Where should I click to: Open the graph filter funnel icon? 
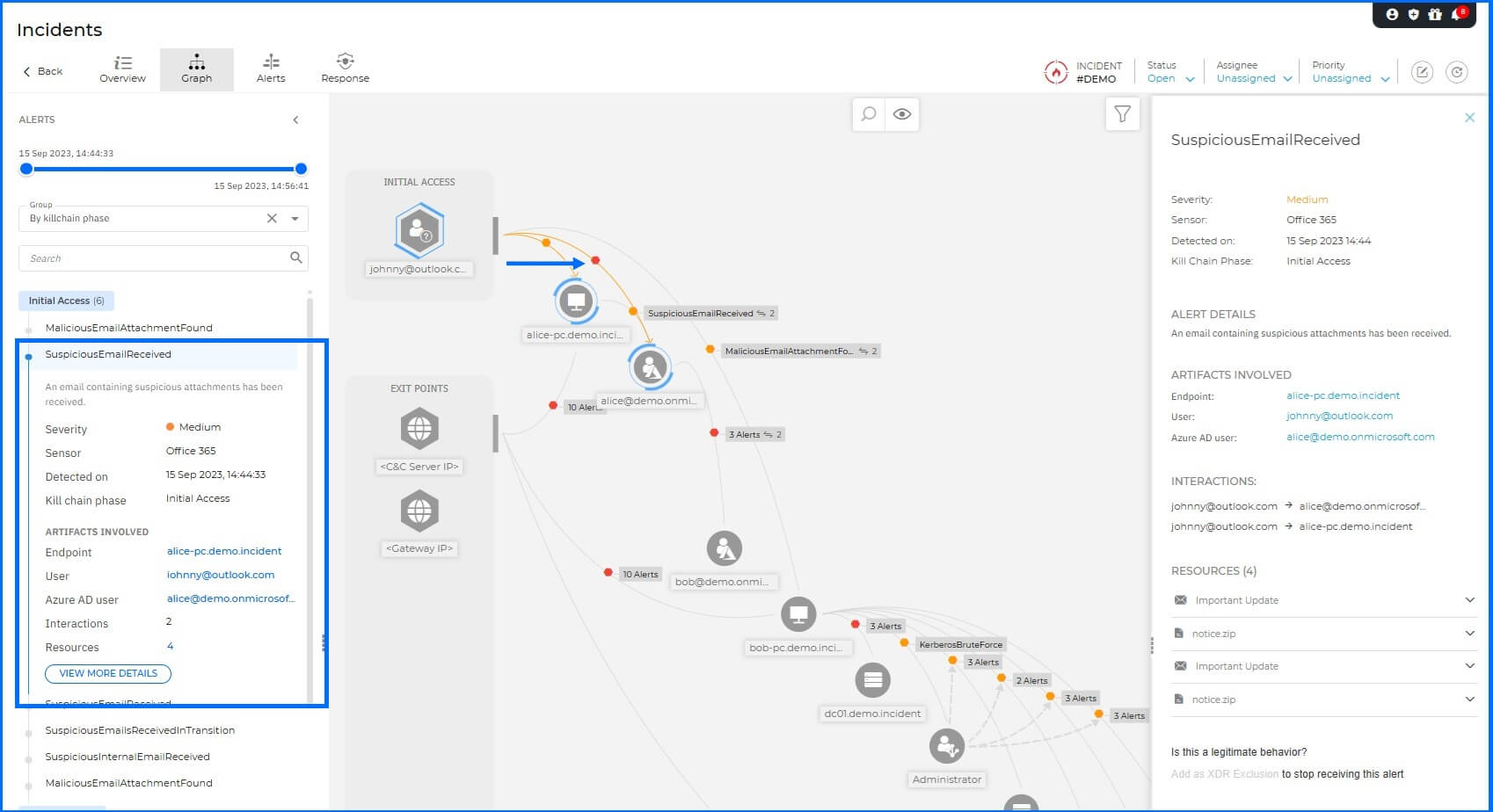tap(1122, 113)
